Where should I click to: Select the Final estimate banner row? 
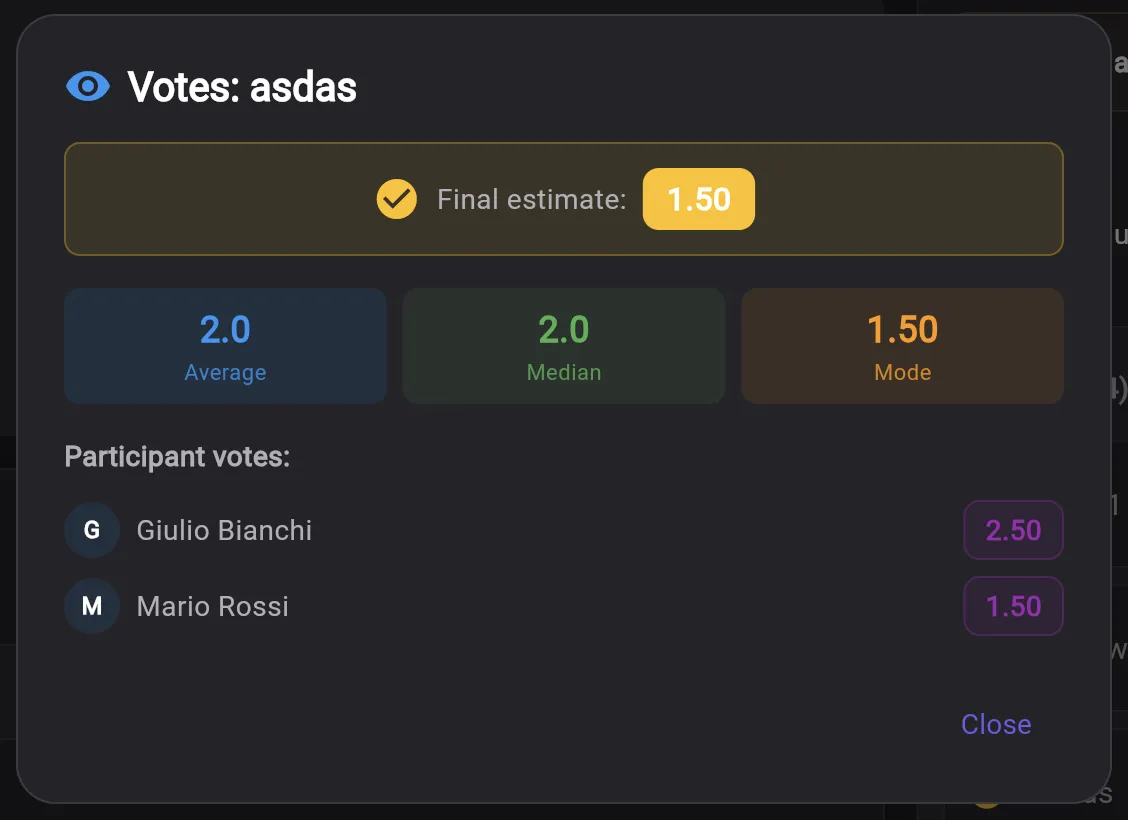[x=565, y=199]
